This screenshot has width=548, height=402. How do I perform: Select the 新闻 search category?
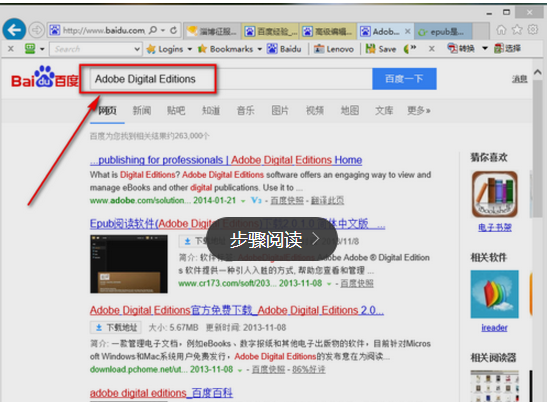tap(142, 110)
